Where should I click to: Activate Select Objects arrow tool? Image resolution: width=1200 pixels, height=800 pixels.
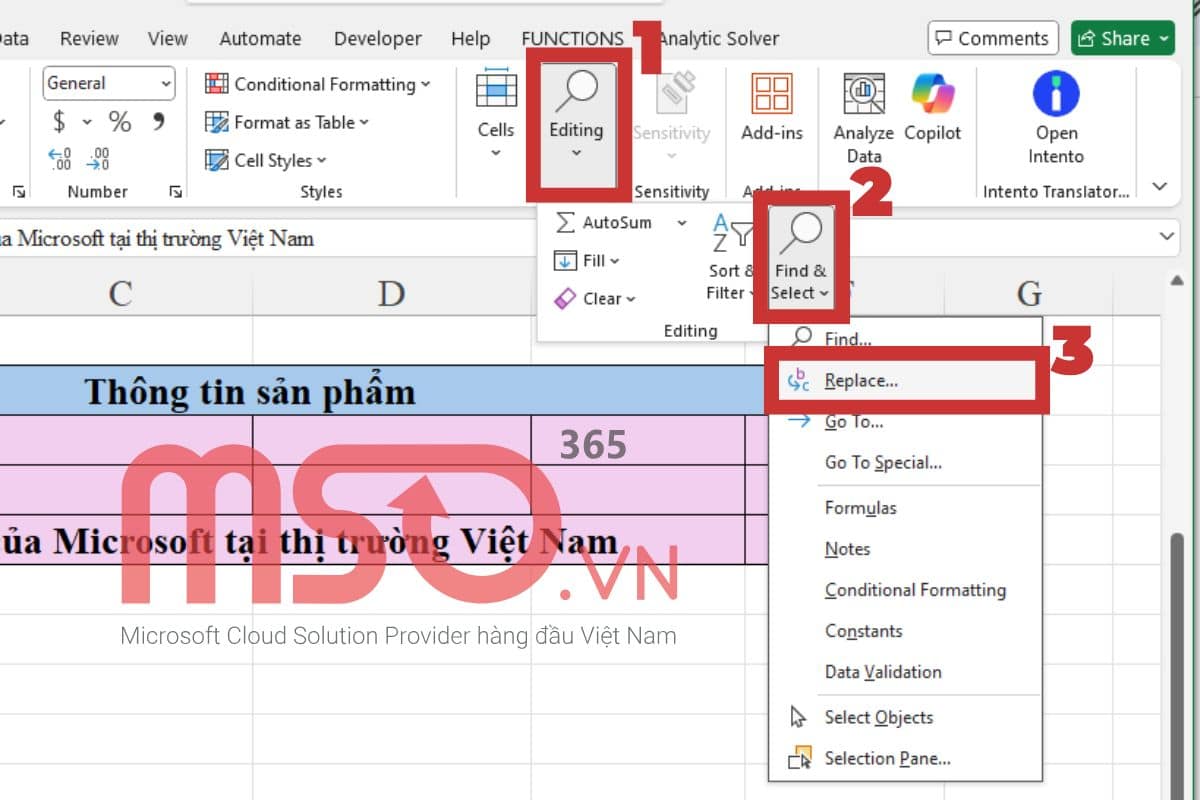(907, 717)
